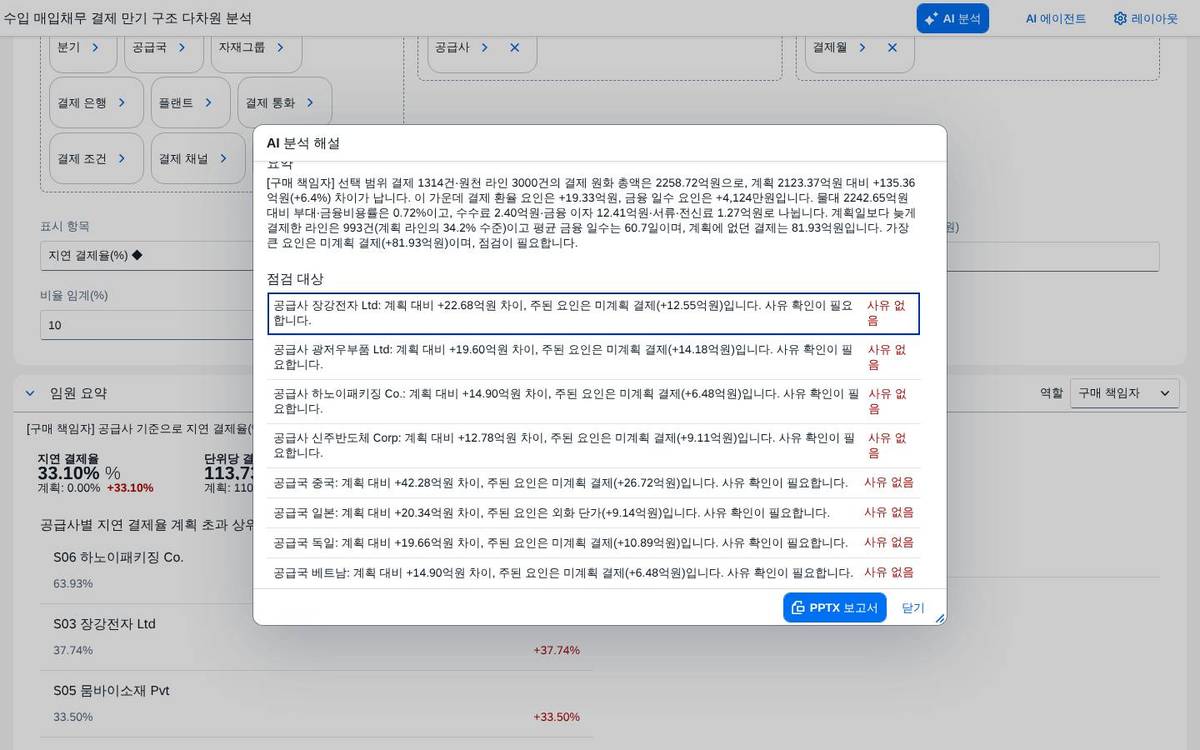The image size is (1200, 750).
Task: Select the 광저우부품 Ltd inspection item
Action: pos(593,357)
